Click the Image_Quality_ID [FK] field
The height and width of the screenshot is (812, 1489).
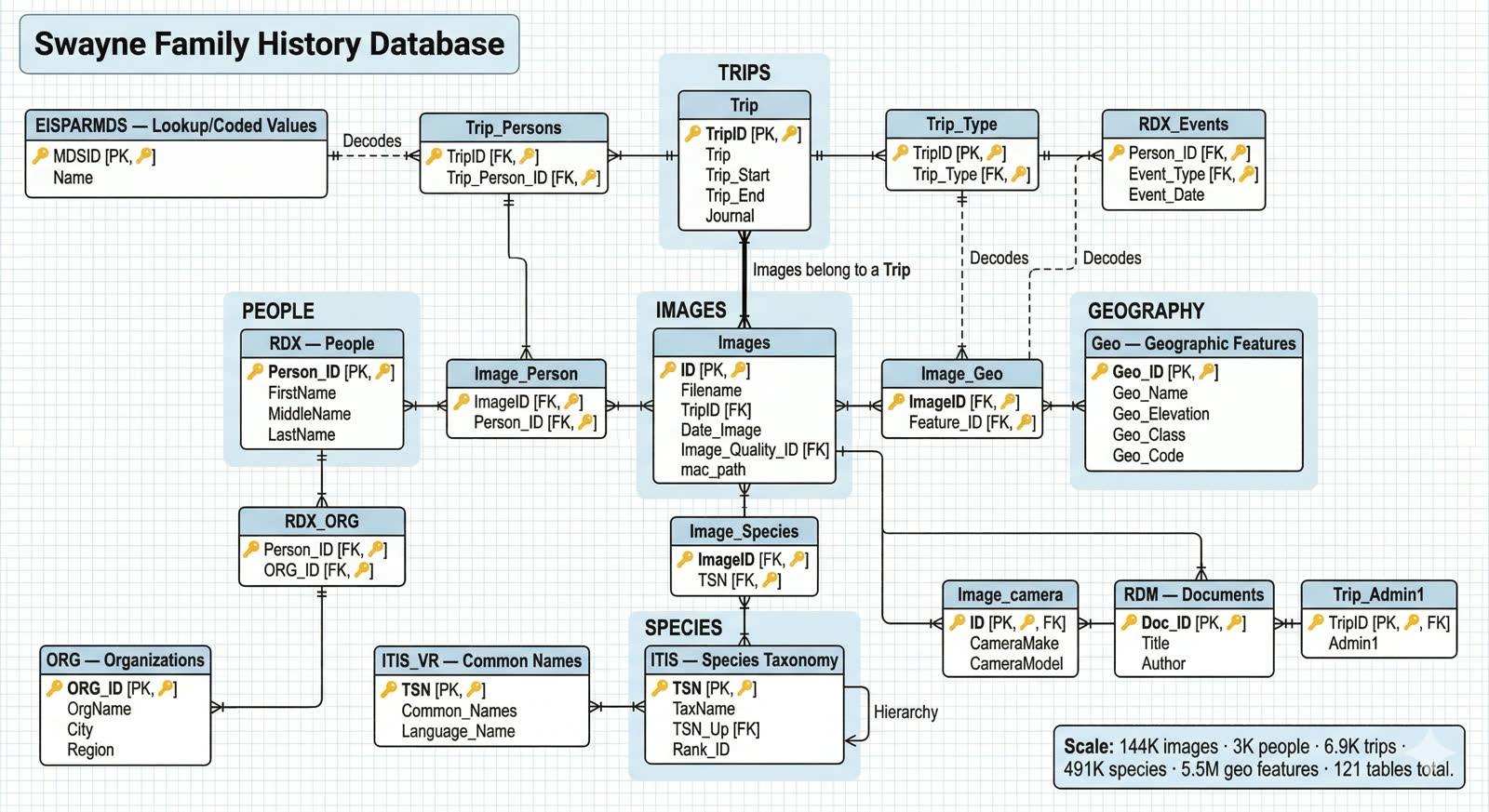point(755,449)
